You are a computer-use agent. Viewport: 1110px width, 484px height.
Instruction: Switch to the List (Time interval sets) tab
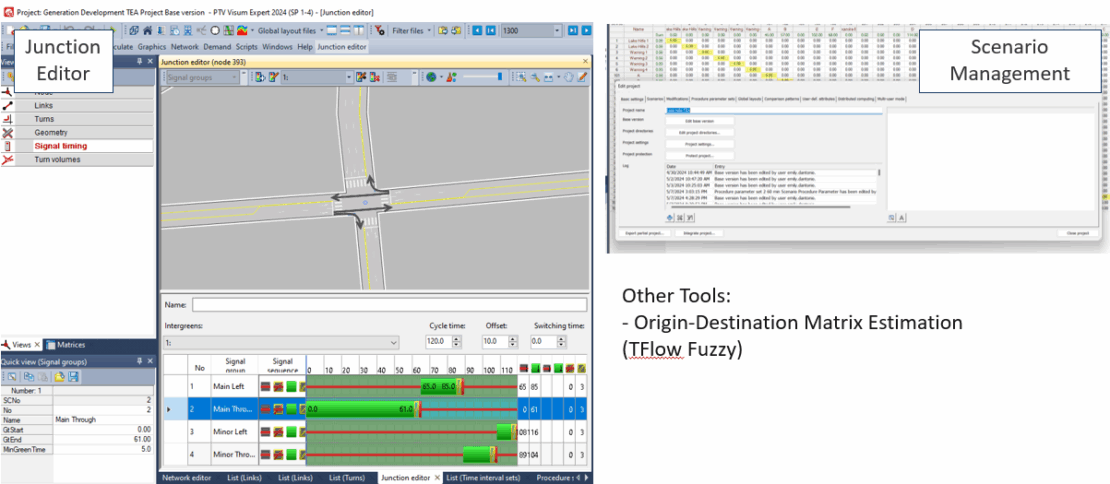pos(483,478)
